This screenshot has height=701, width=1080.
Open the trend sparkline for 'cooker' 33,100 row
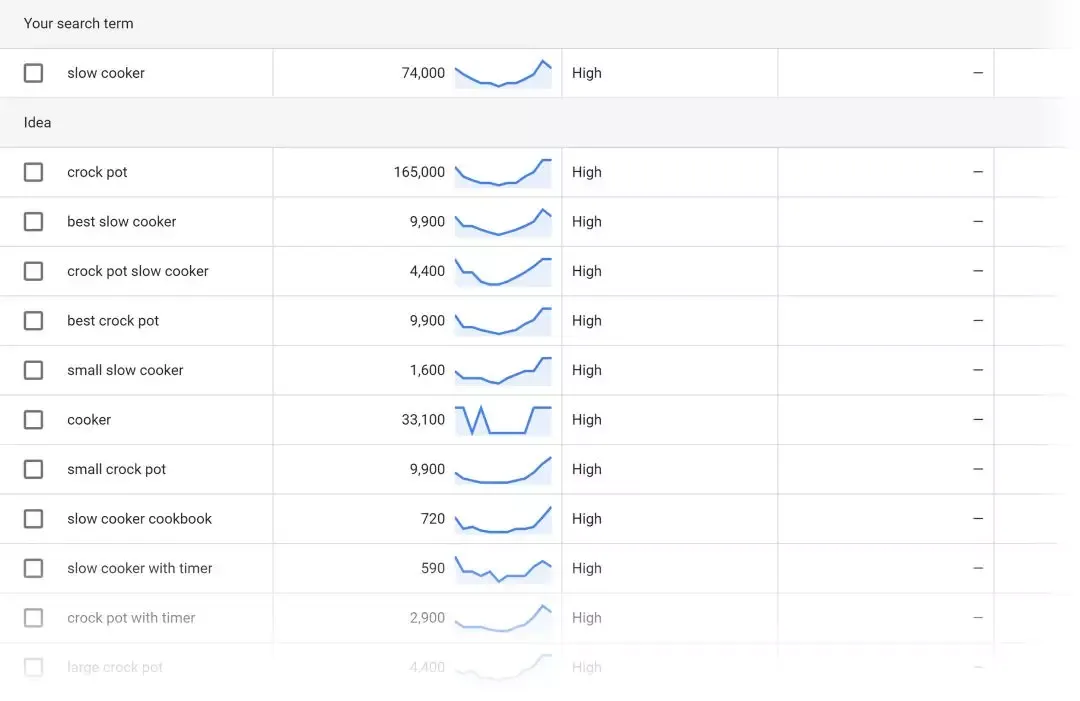[503, 420]
